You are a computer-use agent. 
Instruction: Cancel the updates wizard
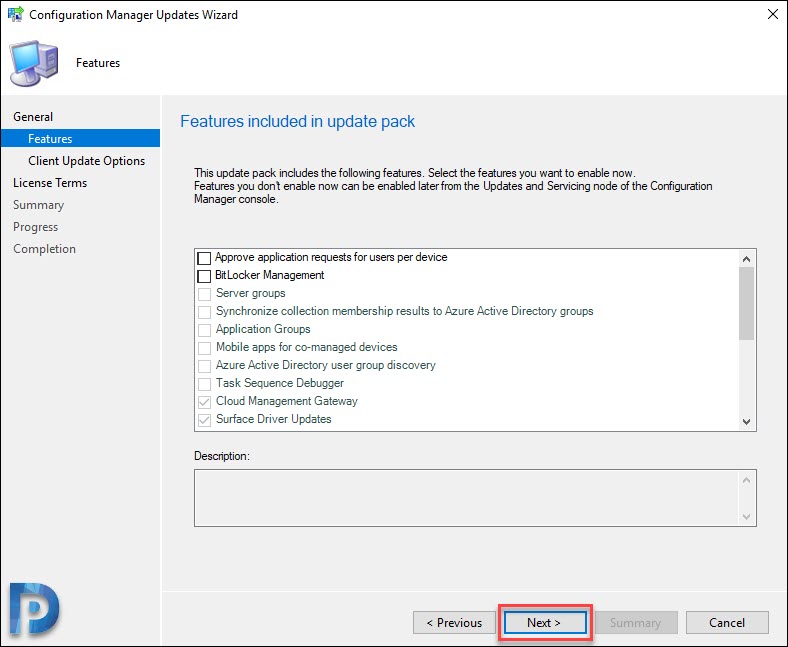tap(727, 622)
